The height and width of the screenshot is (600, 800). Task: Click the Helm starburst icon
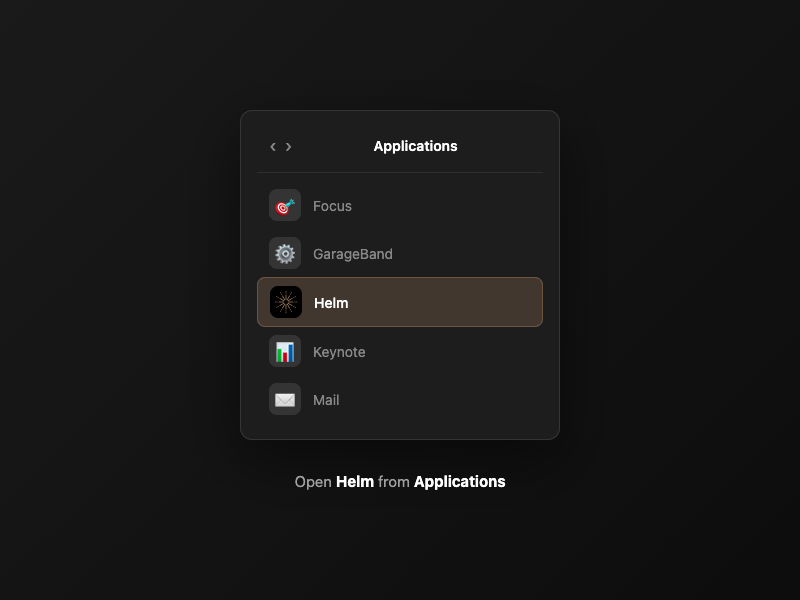286,302
